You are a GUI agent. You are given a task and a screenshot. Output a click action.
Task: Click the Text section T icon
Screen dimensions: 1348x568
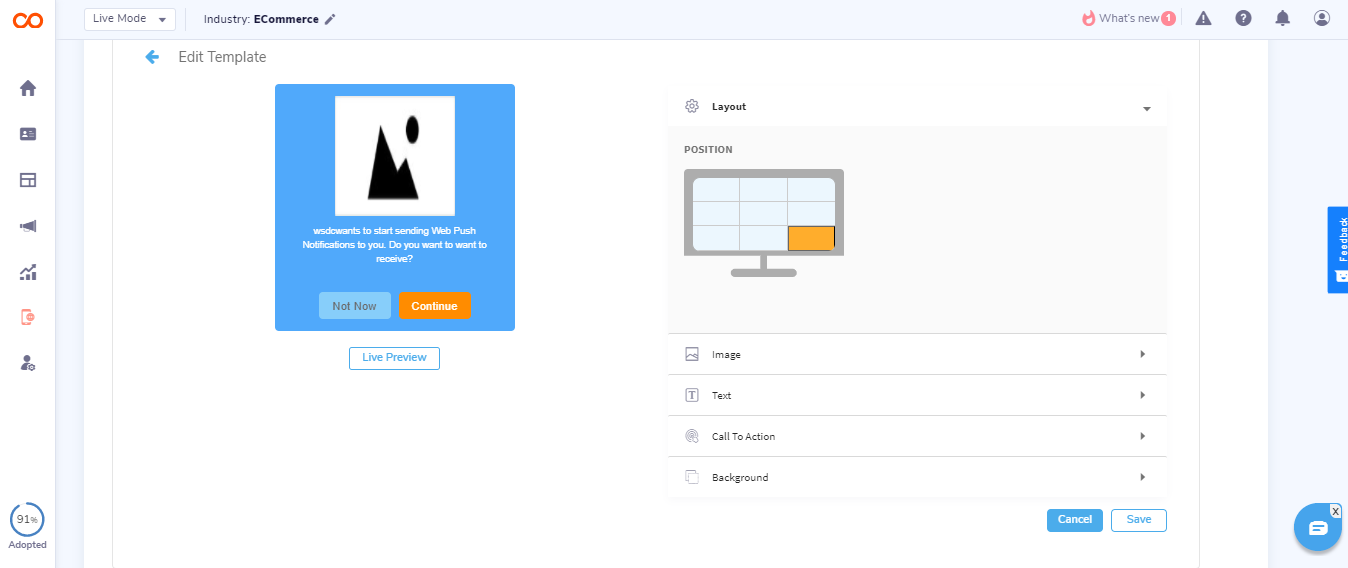[x=692, y=395]
